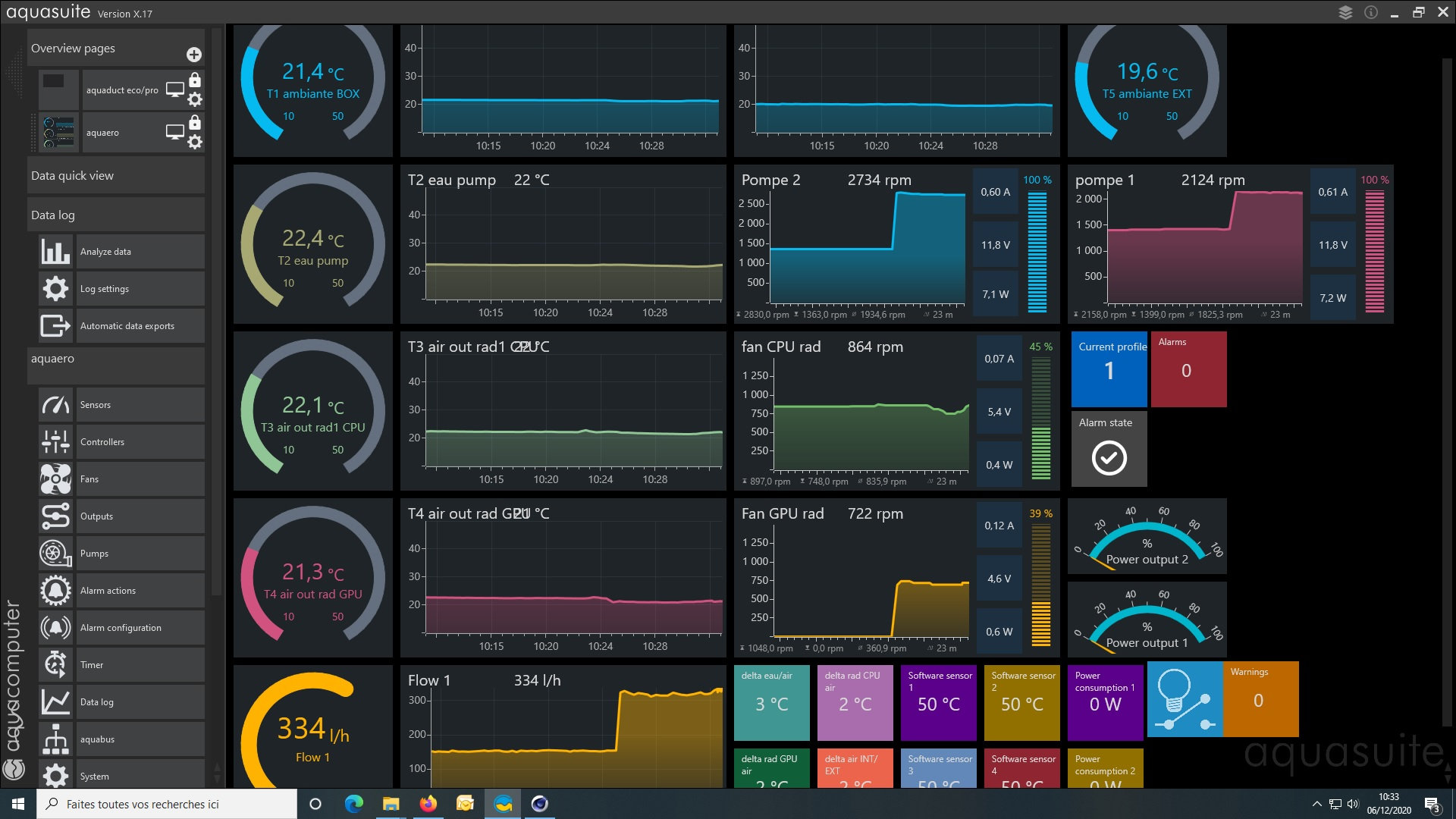Click Power consumption 1 tile

(x=1105, y=703)
